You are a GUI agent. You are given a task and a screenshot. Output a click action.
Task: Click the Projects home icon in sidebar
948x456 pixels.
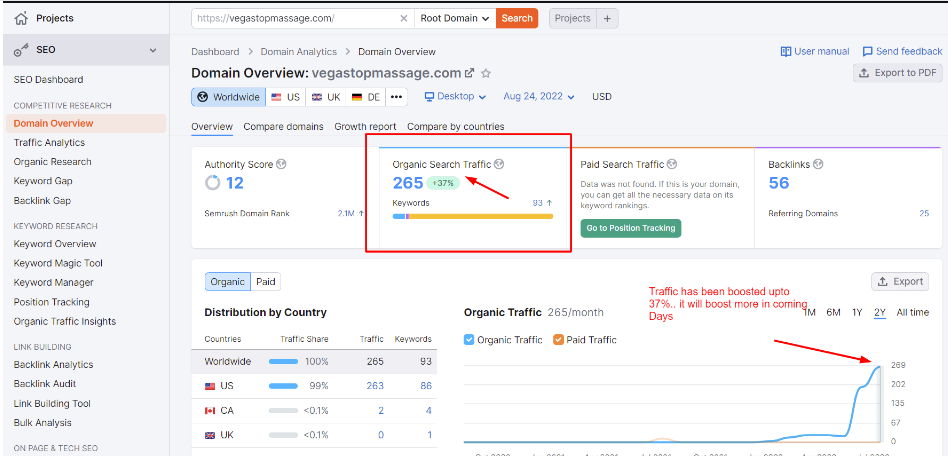[21, 18]
